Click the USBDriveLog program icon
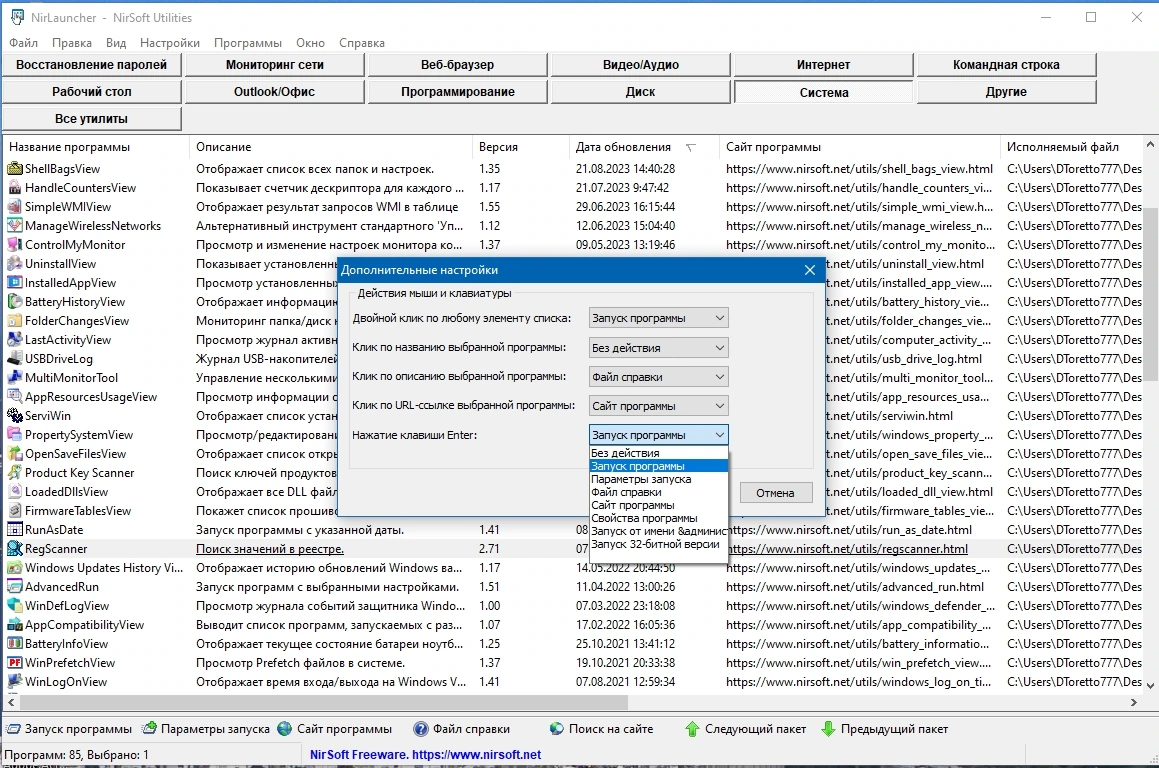The height and width of the screenshot is (768, 1159). point(15,358)
